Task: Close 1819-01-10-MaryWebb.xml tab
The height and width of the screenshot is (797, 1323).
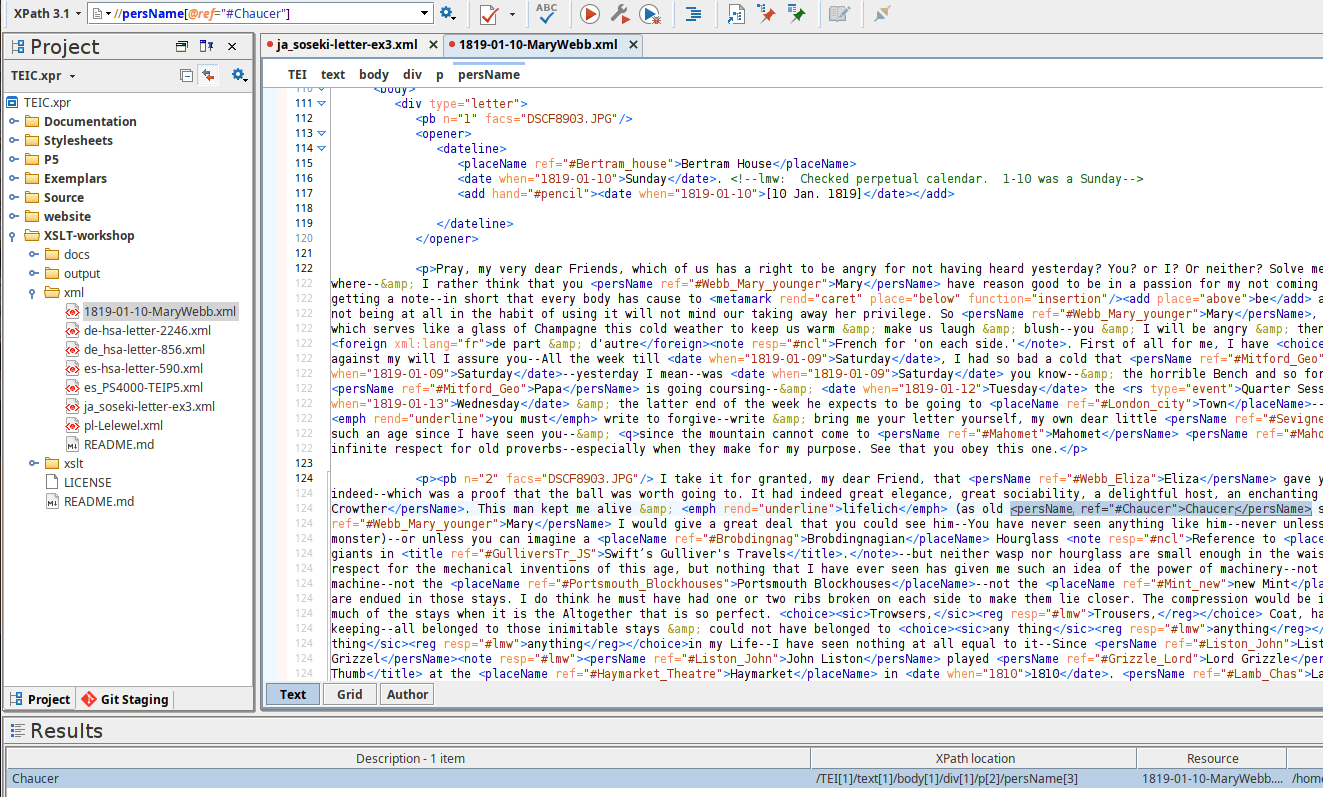Action: tap(631, 45)
